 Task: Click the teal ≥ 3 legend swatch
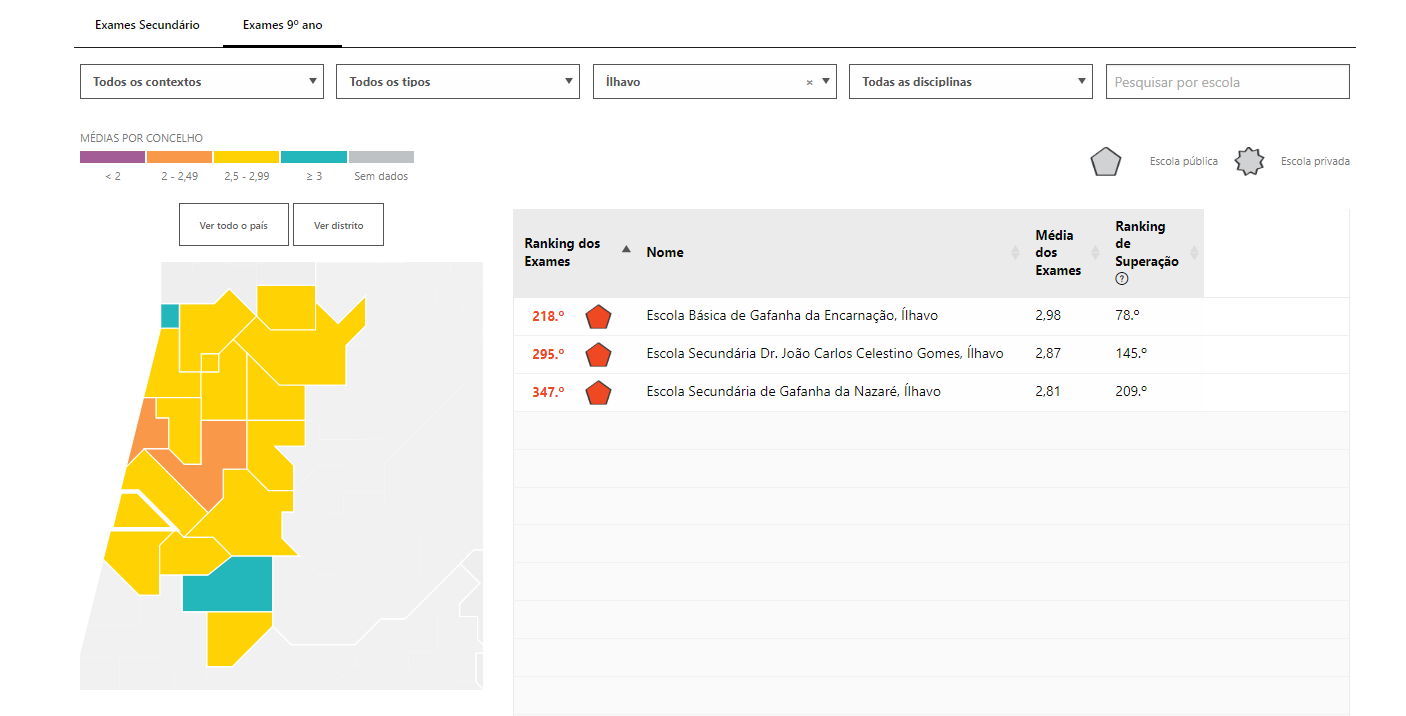[314, 157]
